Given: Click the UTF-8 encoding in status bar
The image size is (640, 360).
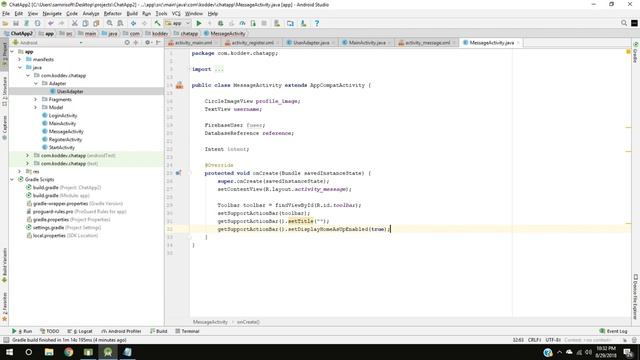Looking at the screenshot, I should (x=553, y=340).
